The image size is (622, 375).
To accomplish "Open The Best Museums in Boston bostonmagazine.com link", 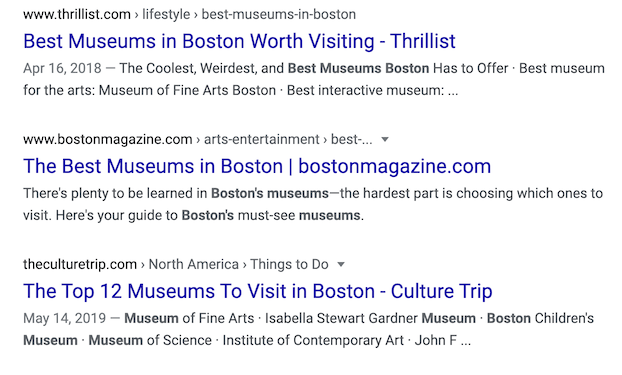I will (257, 166).
